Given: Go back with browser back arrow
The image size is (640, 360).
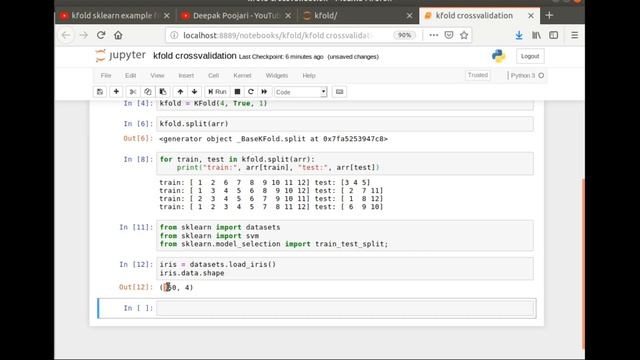Looking at the screenshot, I should [66, 36].
